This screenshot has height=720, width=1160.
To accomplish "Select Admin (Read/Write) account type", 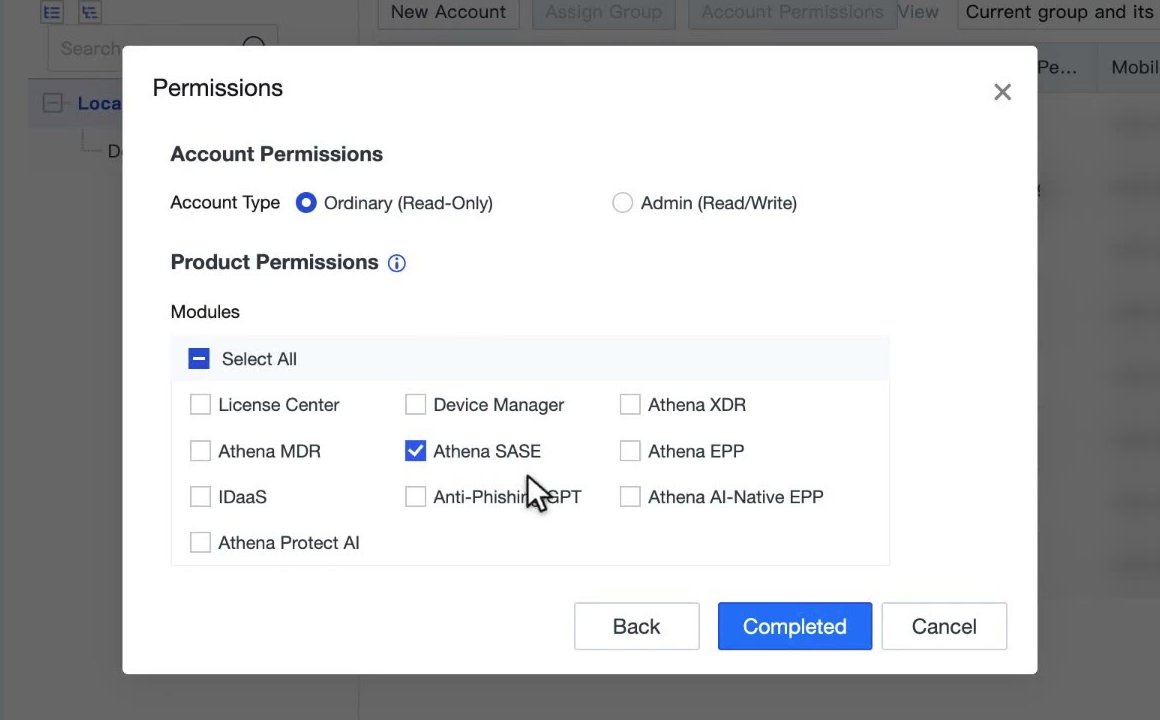I will (623, 203).
